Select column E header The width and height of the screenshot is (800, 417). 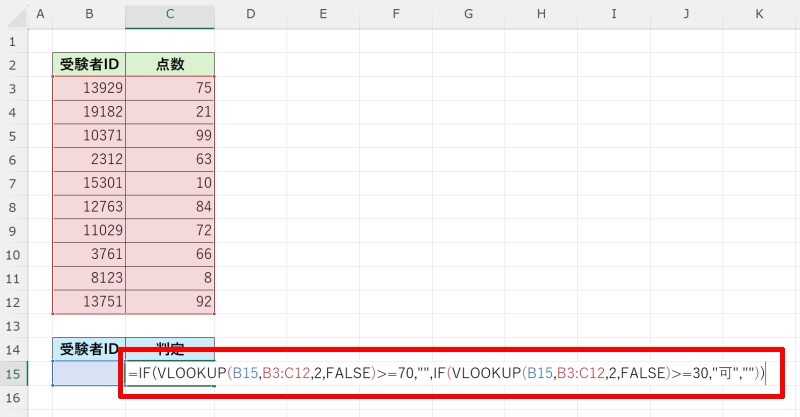point(323,14)
